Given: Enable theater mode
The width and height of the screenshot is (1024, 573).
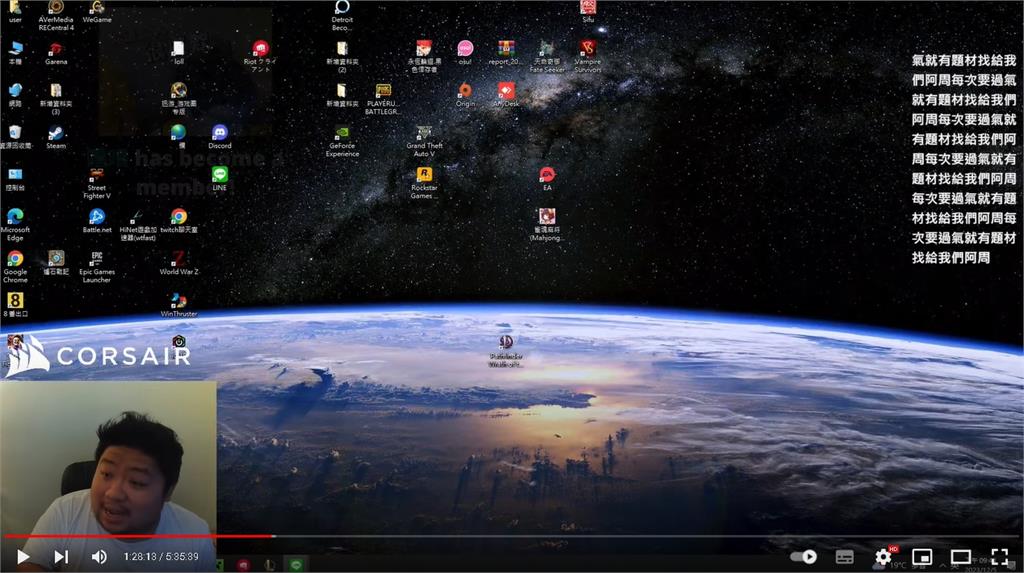Looking at the screenshot, I should (961, 557).
